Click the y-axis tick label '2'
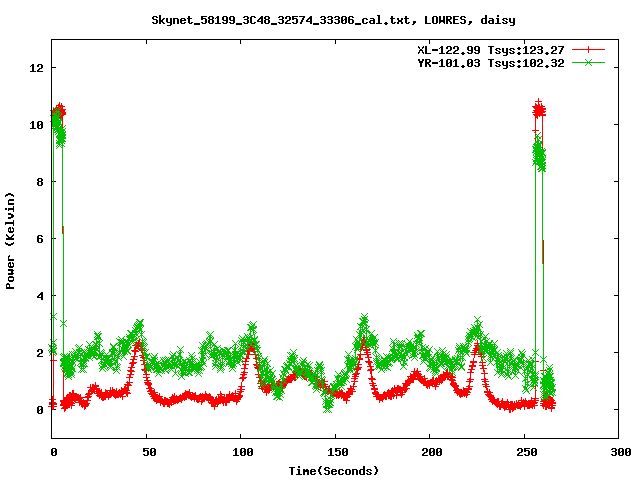This screenshot has width=640, height=480. click(40, 353)
